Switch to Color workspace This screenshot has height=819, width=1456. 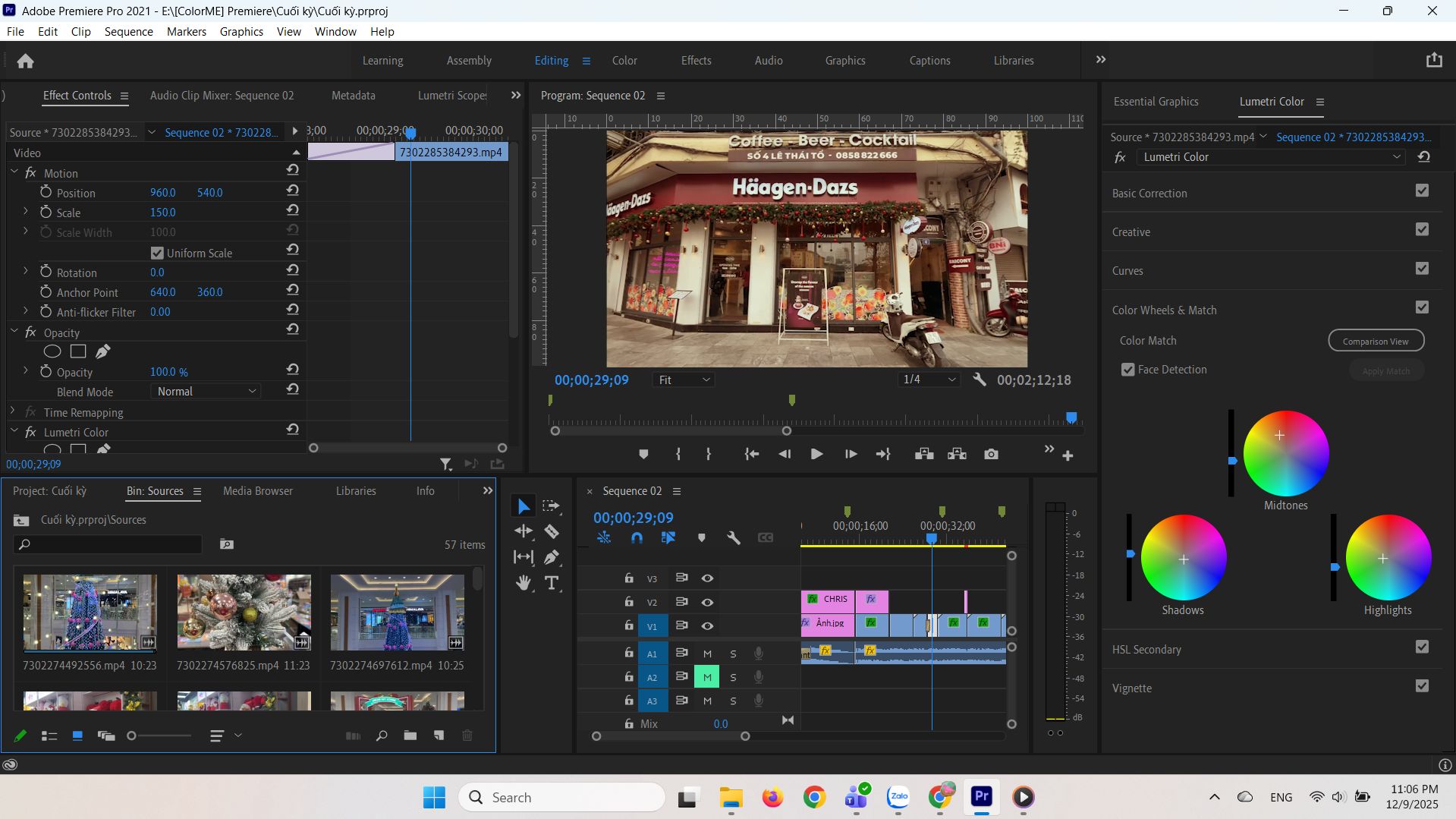(x=624, y=61)
